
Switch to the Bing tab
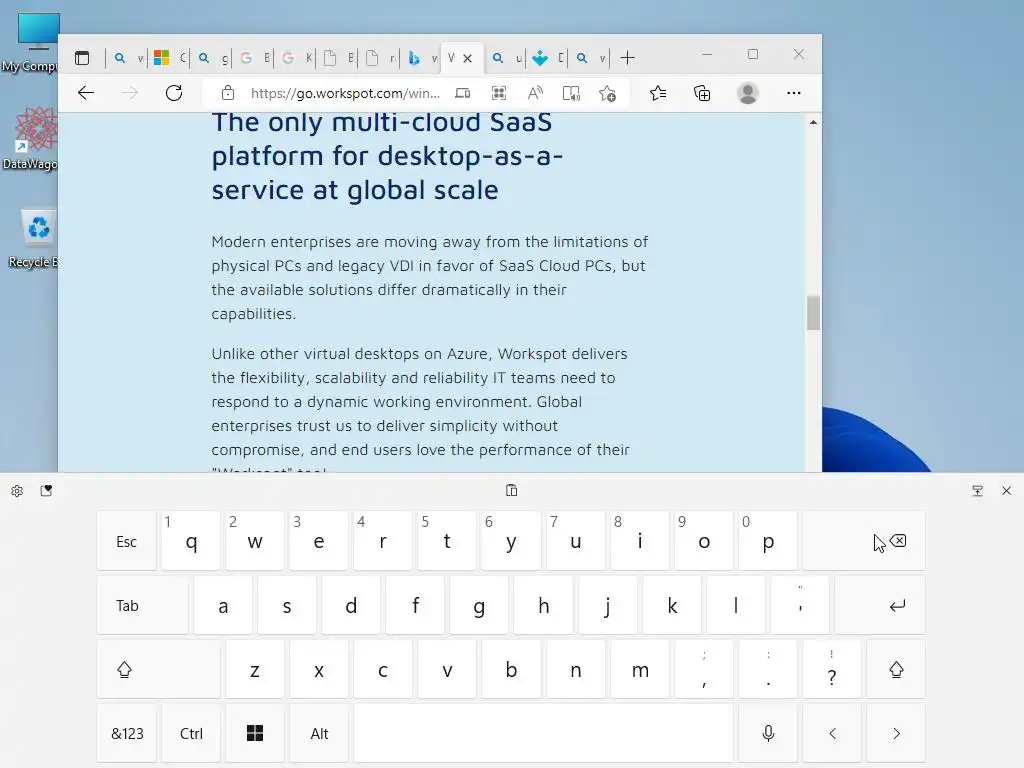(x=422, y=58)
